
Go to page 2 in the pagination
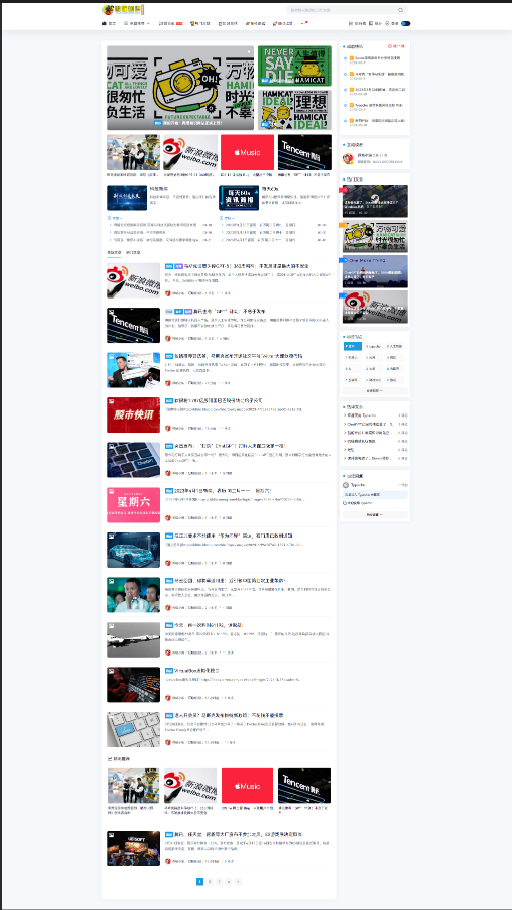[210, 882]
